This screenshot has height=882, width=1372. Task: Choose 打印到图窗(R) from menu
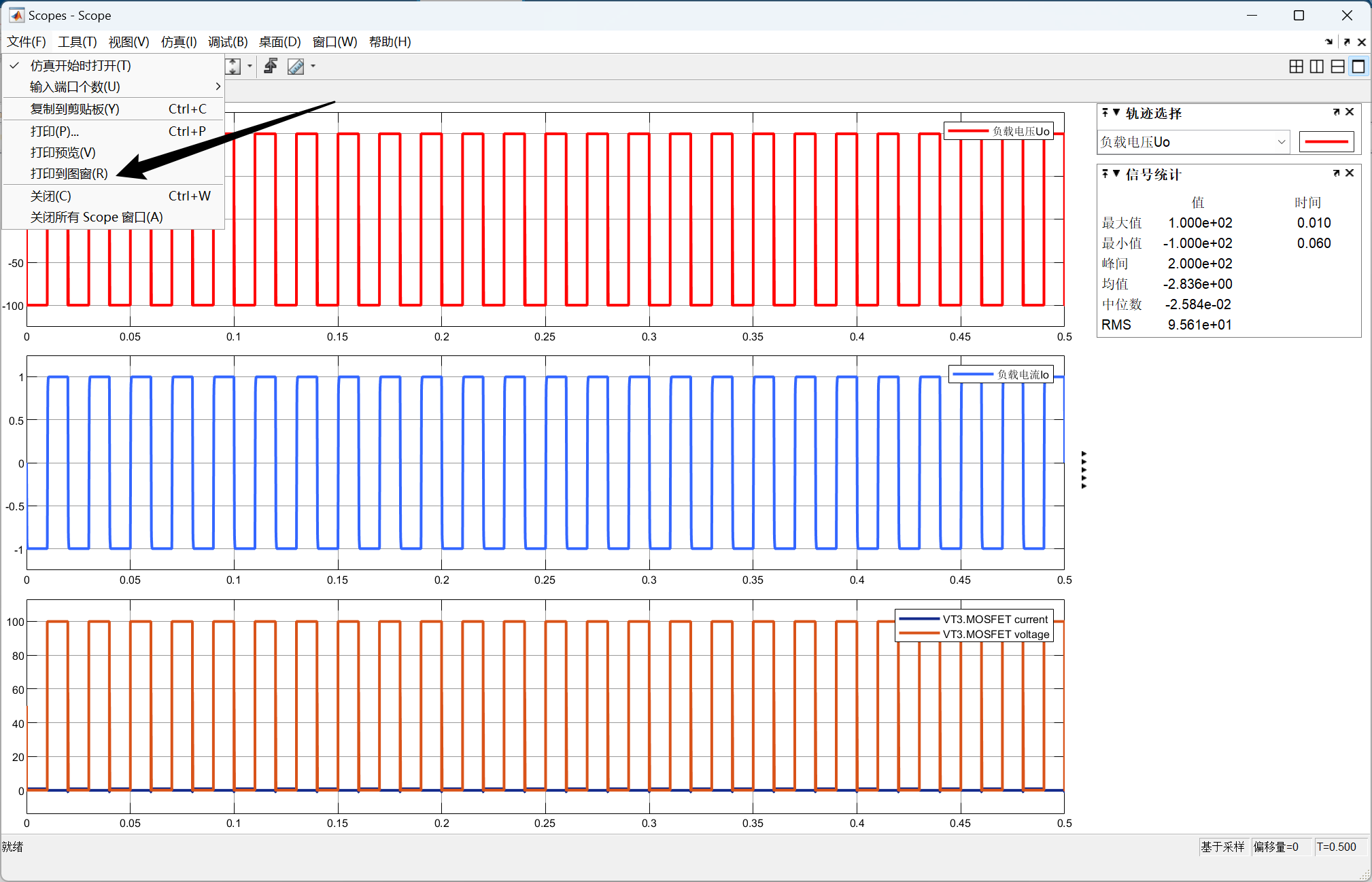pyautogui.click(x=69, y=173)
